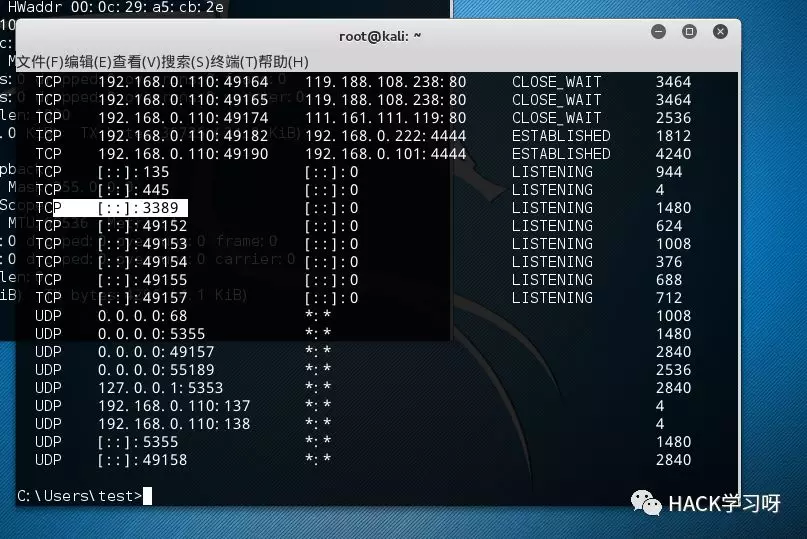The image size is (807, 539).
Task: Click UDP address 127.0.0.1:5353
Action: pyautogui.click(x=161, y=388)
